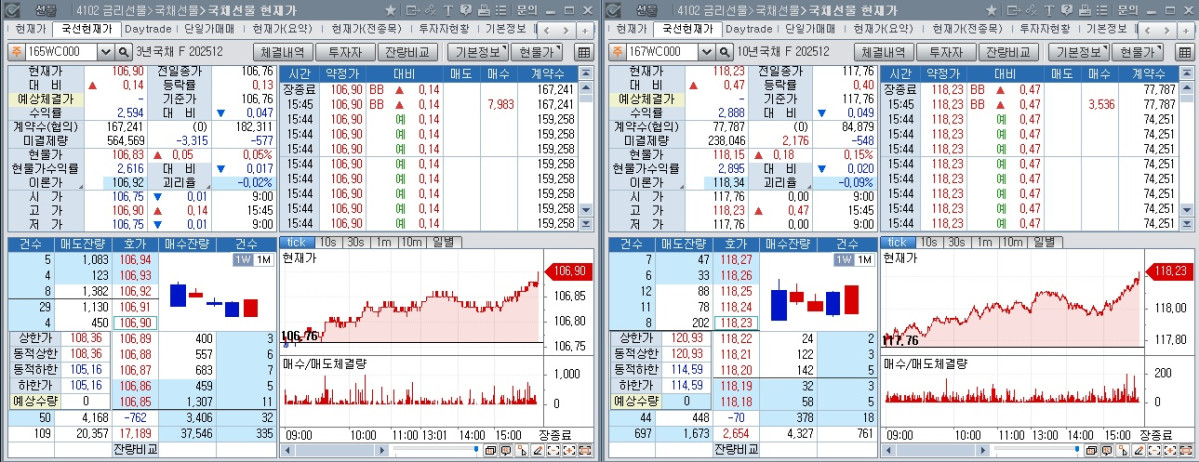Adjust the chart zoom slider under right chart
This screenshot has height=462, width=1199.
[x=1077, y=449]
